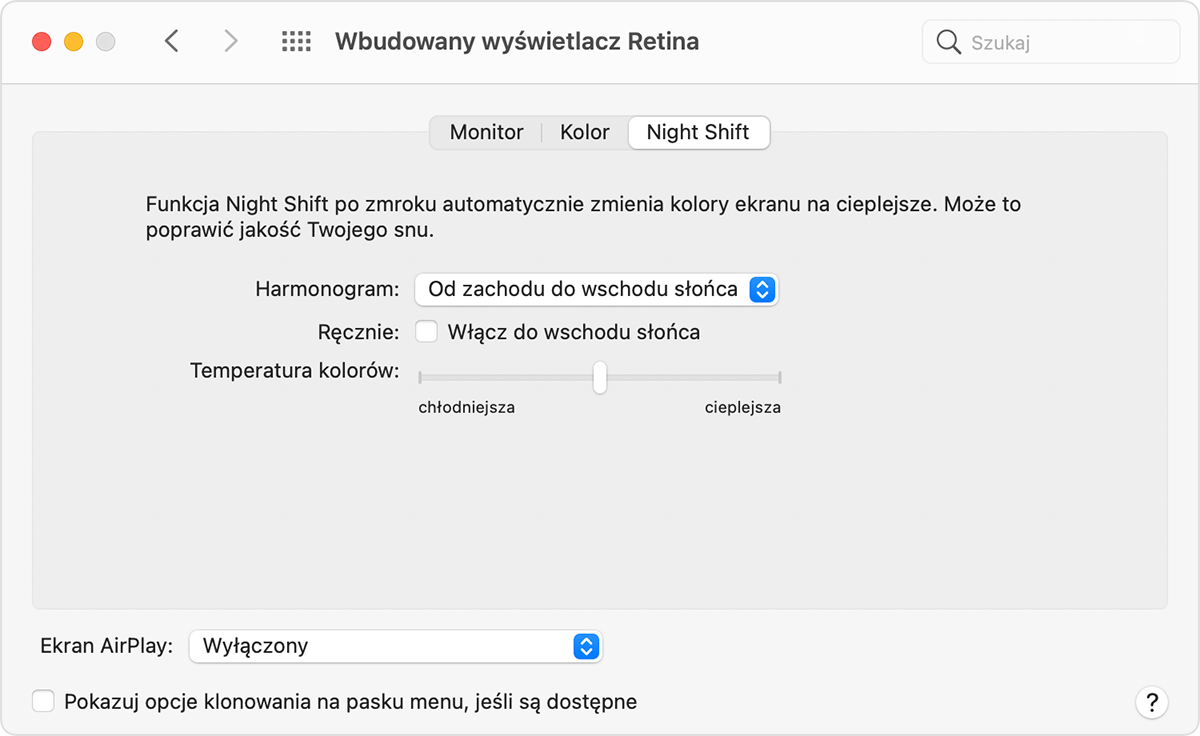This screenshot has width=1200, height=736.
Task: Click the magnifying glass search icon
Action: (948, 42)
